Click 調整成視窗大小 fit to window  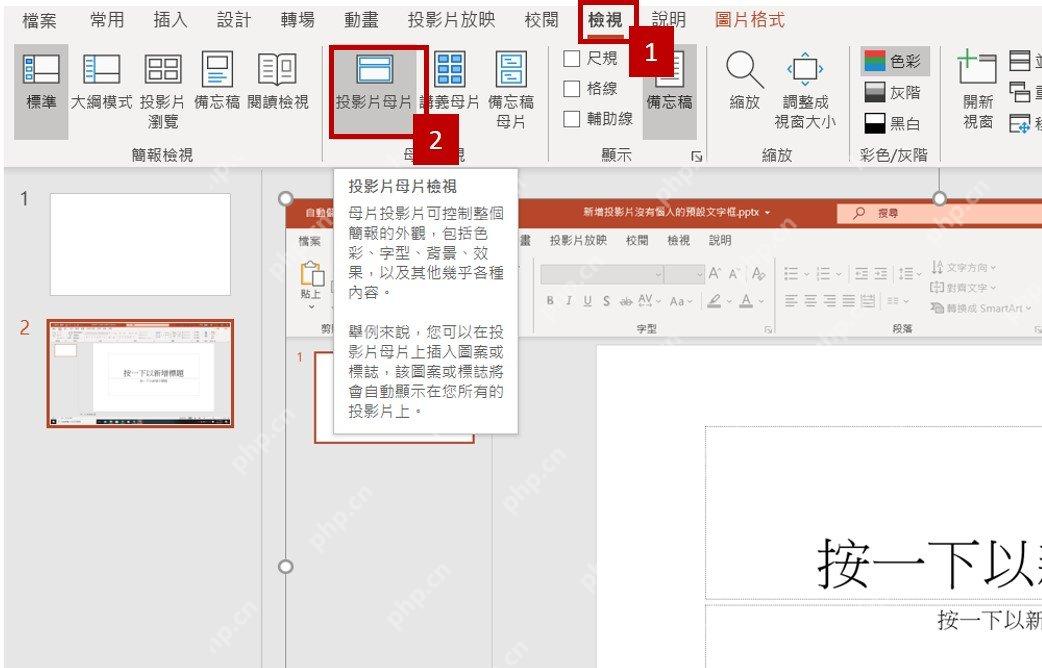(x=805, y=91)
